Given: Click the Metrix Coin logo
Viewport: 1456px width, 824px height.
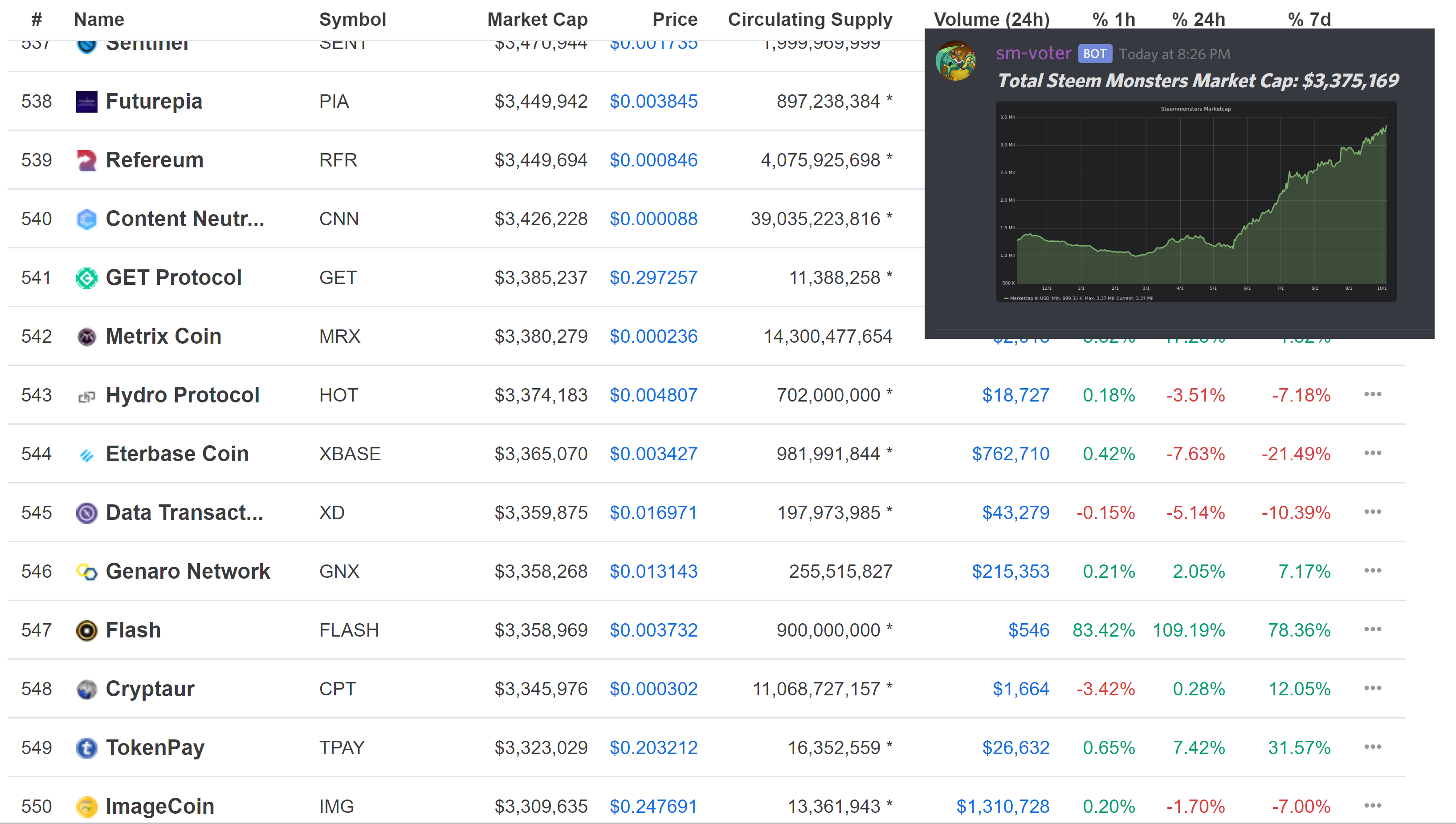Looking at the screenshot, I should click(x=86, y=337).
